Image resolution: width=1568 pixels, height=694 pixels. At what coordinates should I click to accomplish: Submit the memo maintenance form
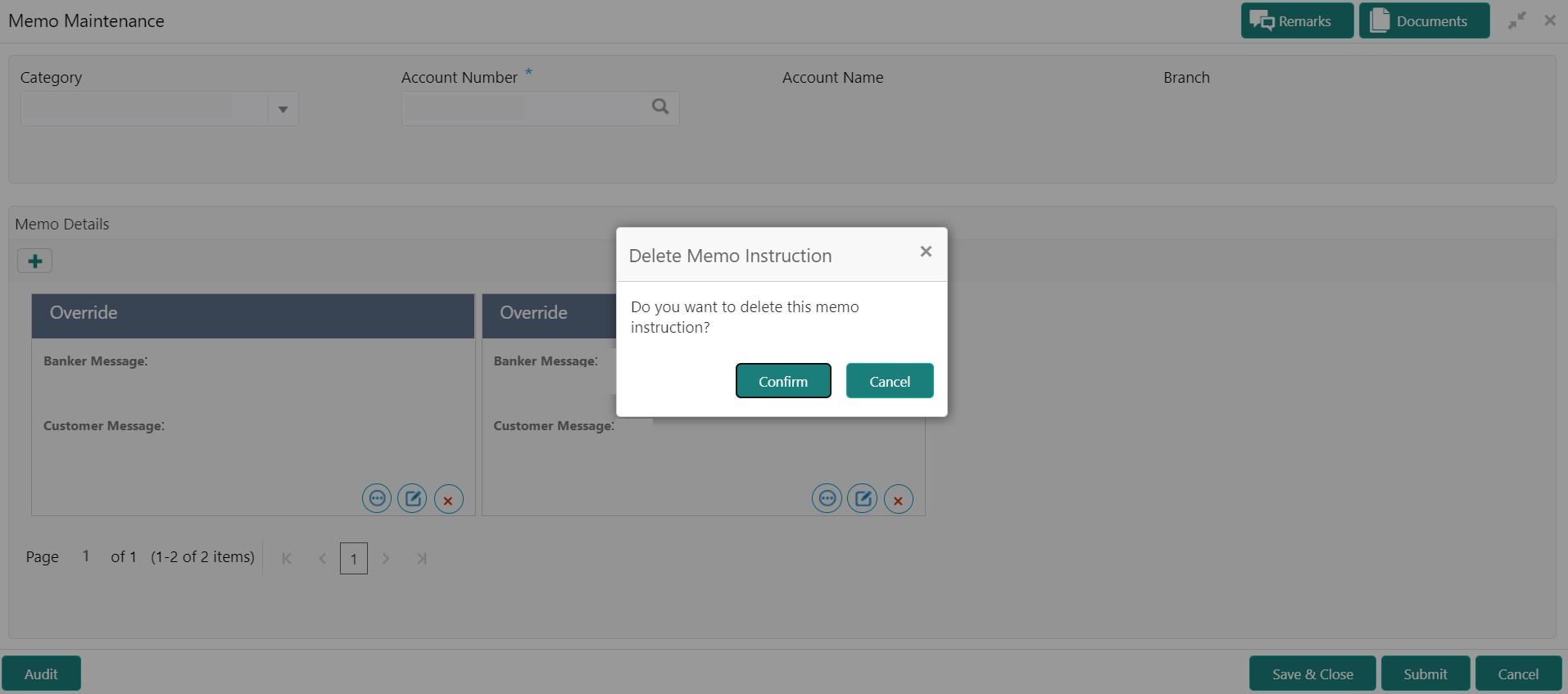click(1425, 674)
